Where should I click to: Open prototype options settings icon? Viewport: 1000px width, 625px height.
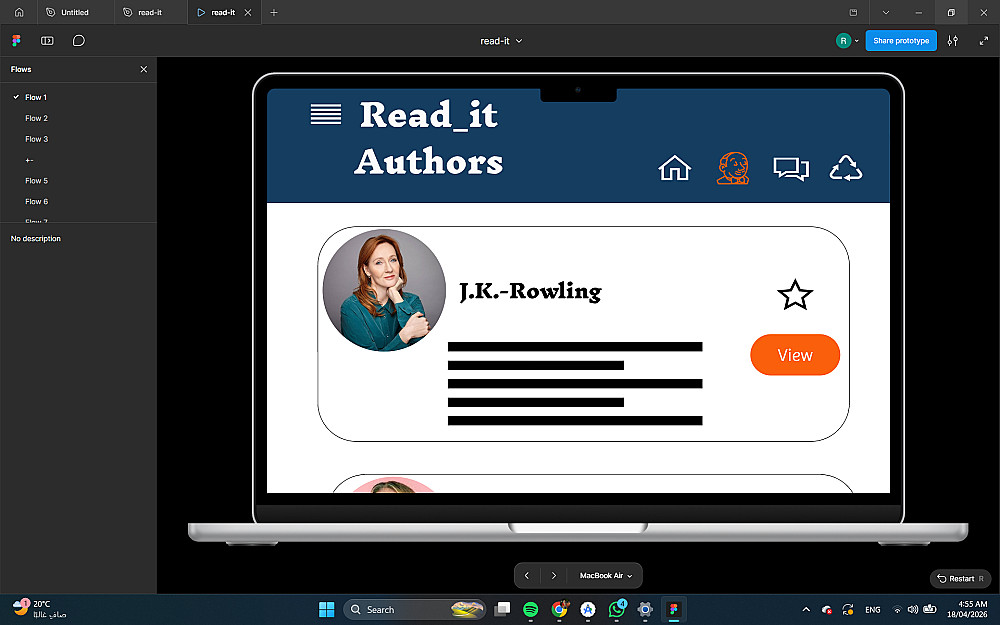coord(952,41)
